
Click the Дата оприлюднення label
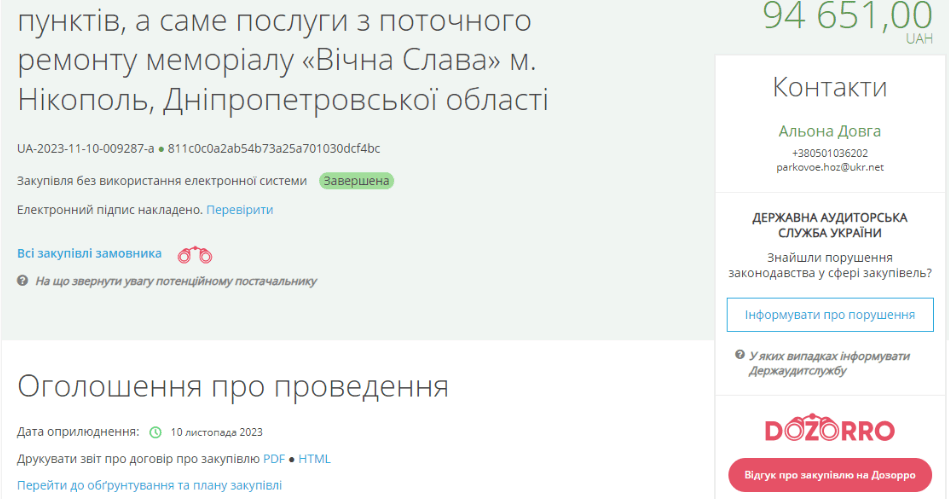[x=78, y=432]
